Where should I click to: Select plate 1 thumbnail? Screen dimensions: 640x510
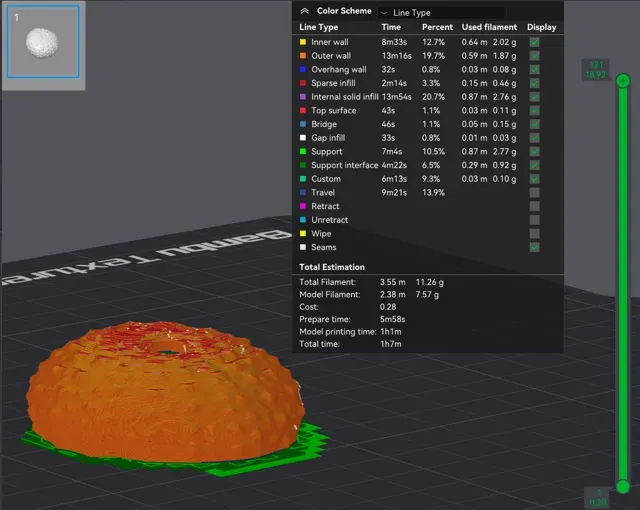point(43,42)
